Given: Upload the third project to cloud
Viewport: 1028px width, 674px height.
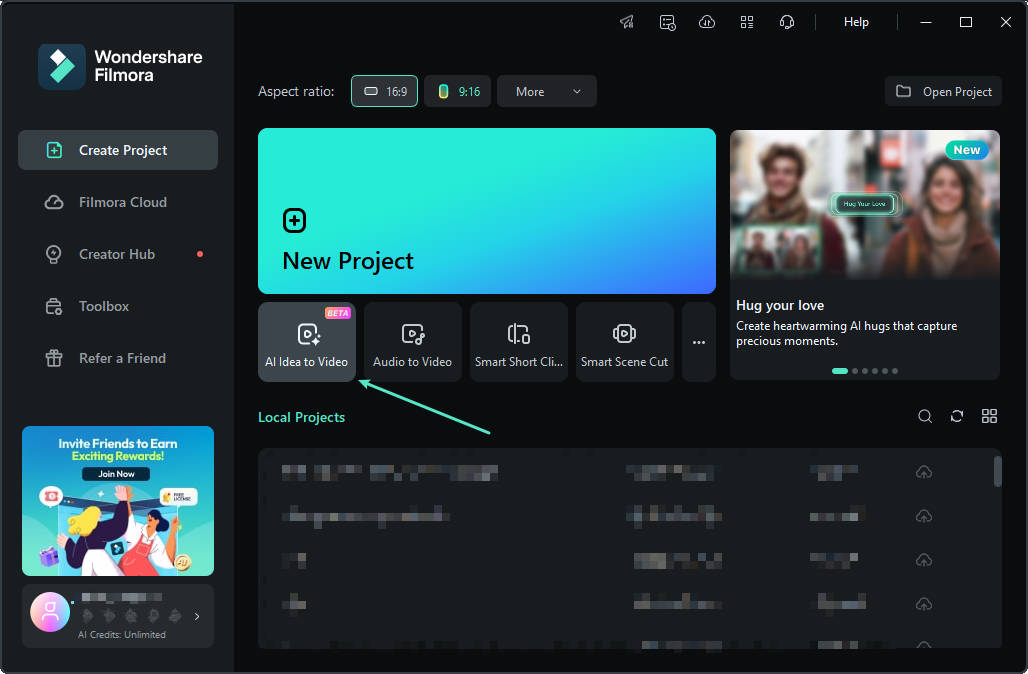Looking at the screenshot, I should (924, 561).
